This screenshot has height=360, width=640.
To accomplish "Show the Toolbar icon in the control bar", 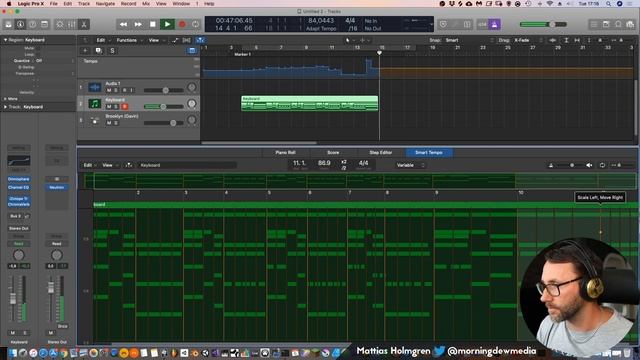I will tap(44, 24).
